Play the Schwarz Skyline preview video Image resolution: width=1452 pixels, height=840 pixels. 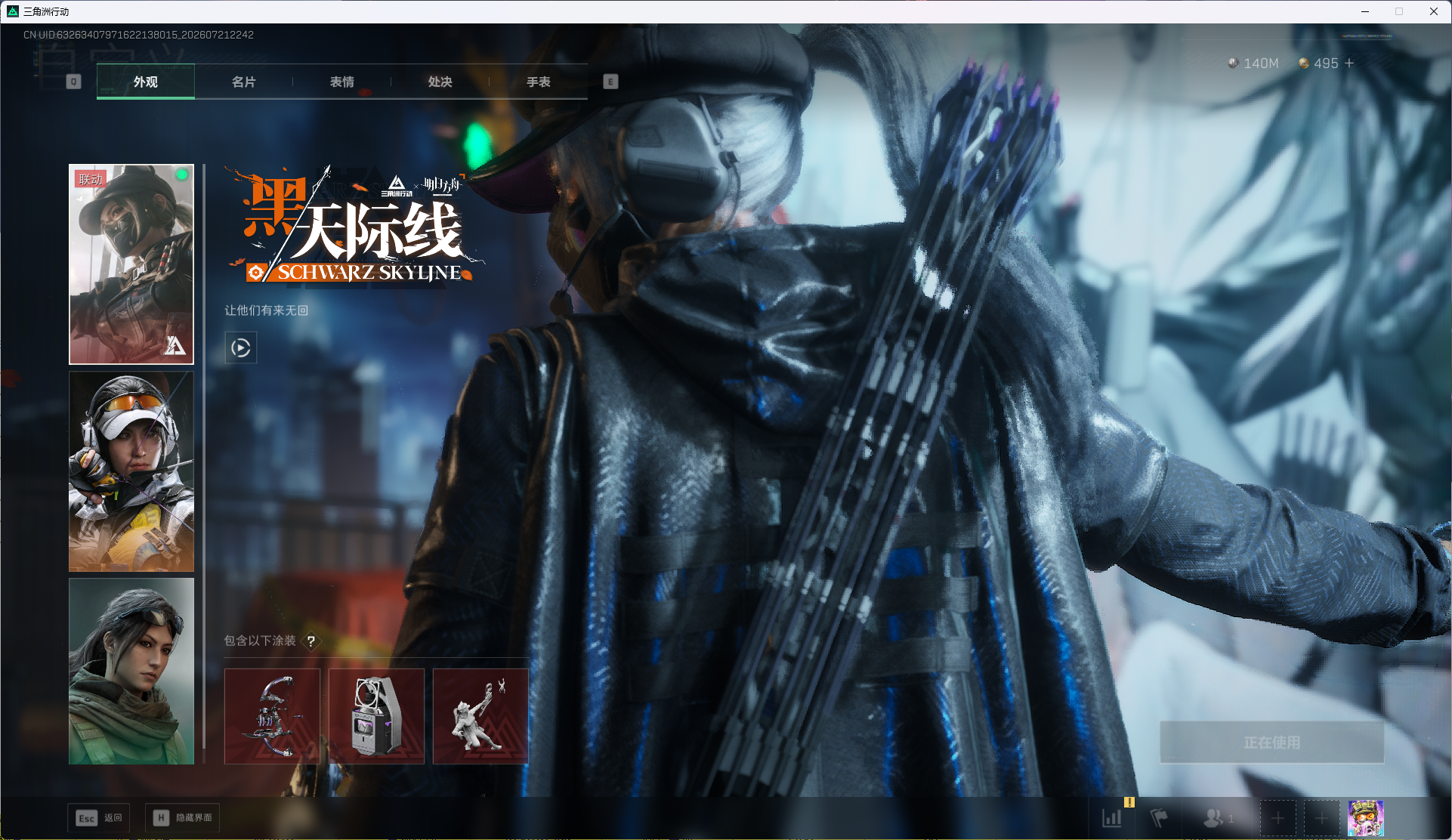click(241, 347)
